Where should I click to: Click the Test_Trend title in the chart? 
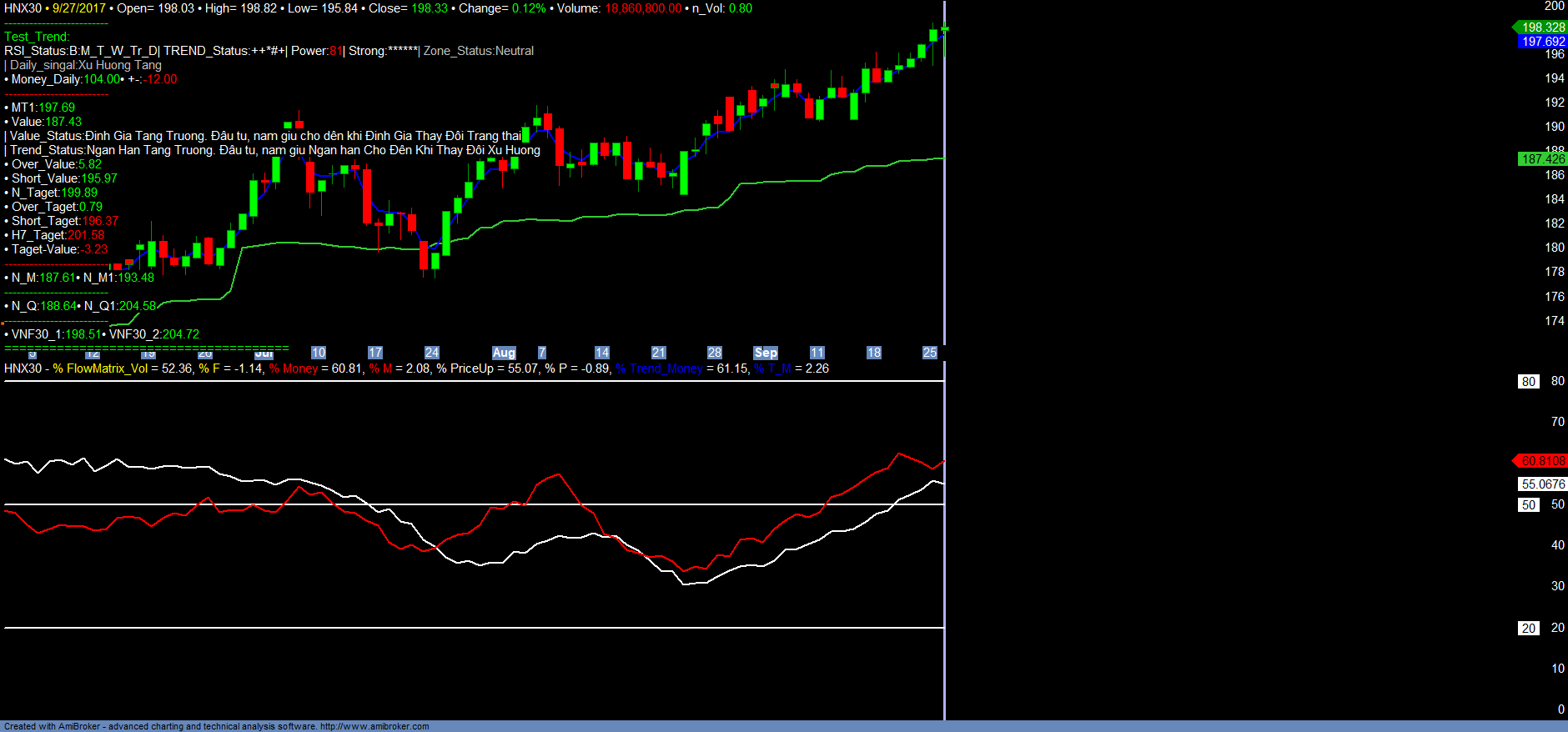[x=37, y=37]
